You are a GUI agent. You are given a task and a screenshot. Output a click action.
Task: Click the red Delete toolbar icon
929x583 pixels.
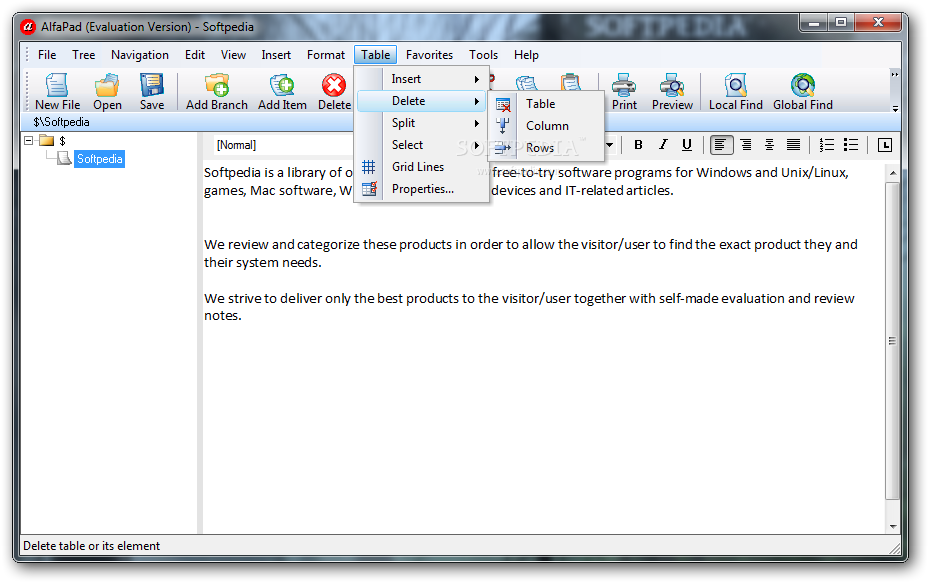click(x=334, y=85)
